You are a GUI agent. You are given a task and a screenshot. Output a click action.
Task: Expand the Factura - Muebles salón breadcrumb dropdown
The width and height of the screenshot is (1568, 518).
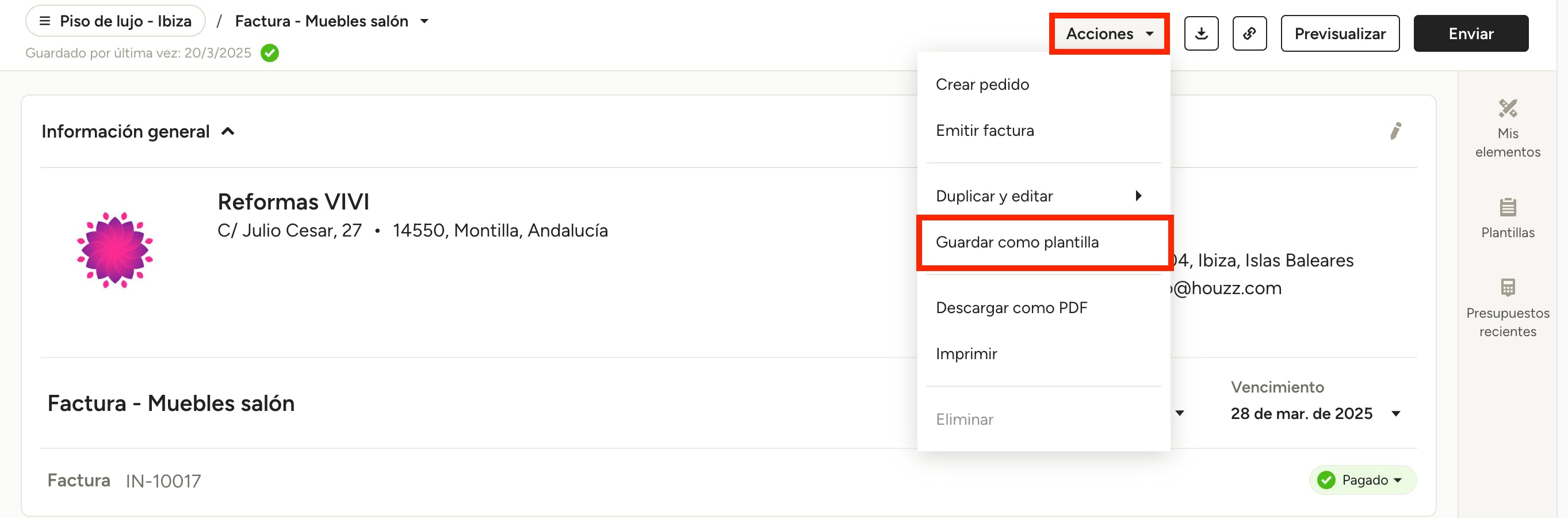coord(424,21)
